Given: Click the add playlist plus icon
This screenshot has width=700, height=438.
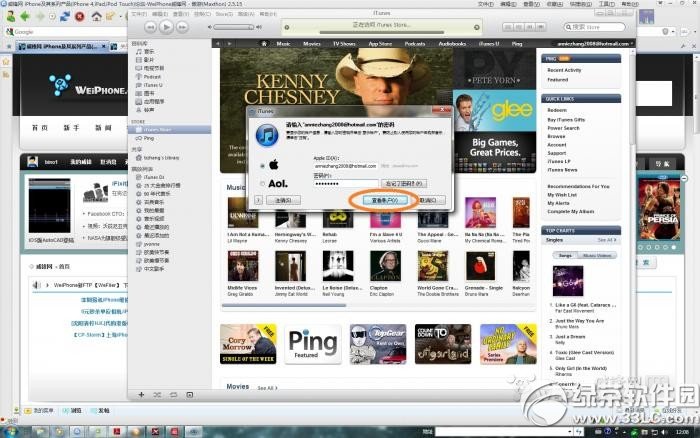Looking at the screenshot, I should click(141, 395).
